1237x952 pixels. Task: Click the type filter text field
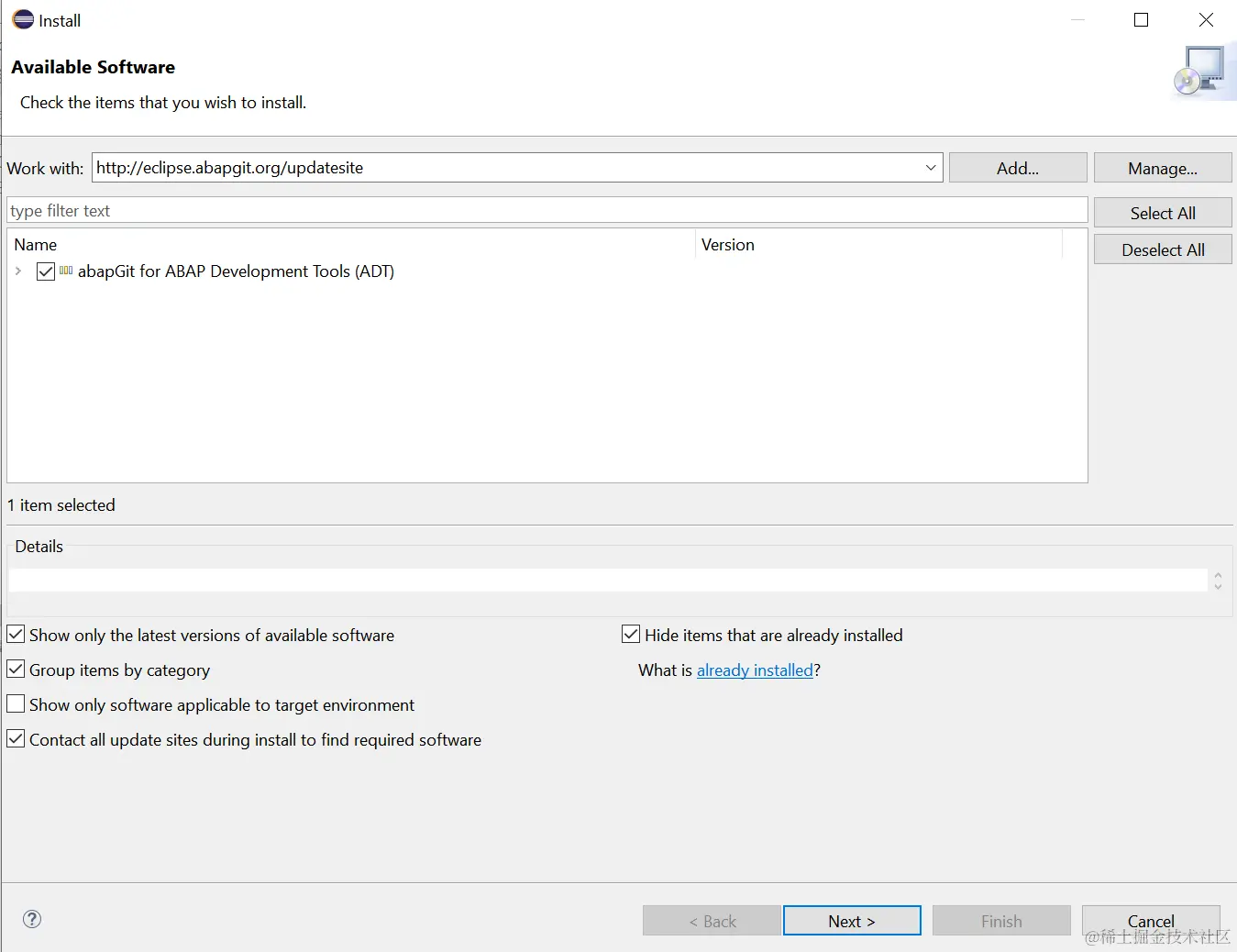[x=547, y=210]
